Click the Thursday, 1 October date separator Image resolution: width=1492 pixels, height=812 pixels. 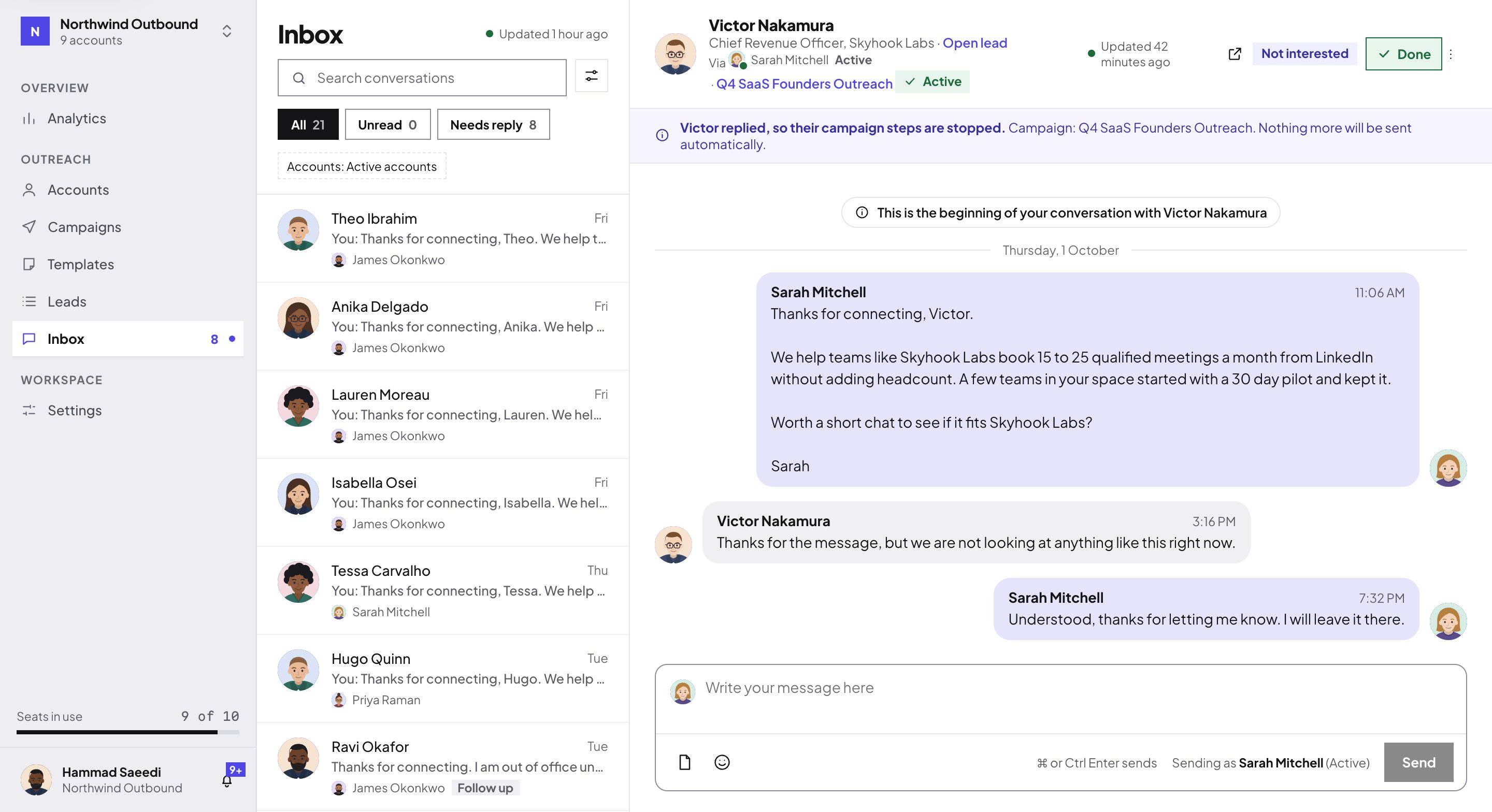point(1060,250)
